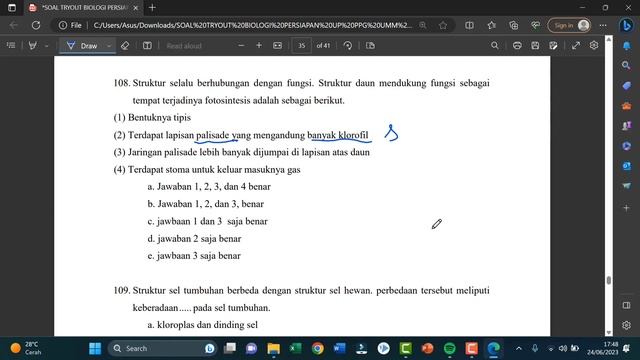Click the PDF vertical scrollbar thumb

click(x=609, y=280)
